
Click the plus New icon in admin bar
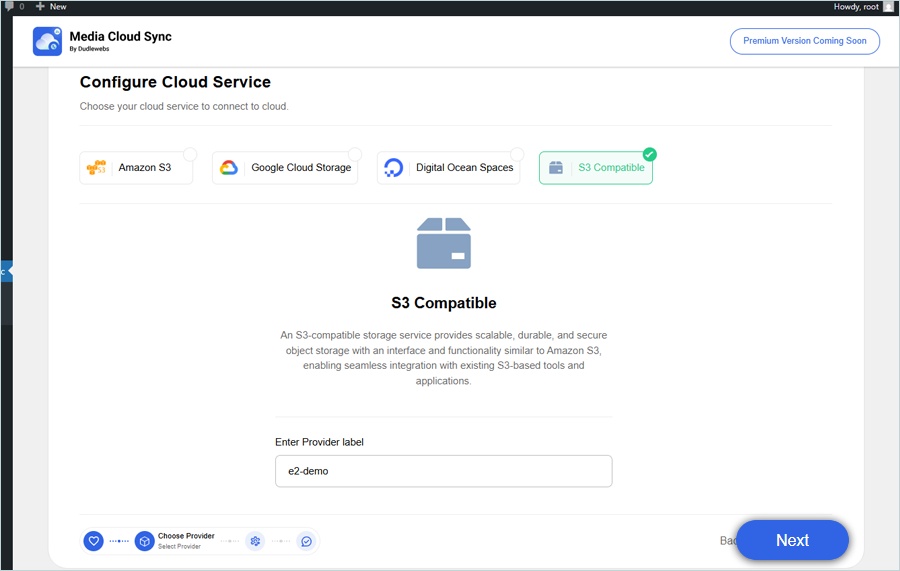pyautogui.click(x=40, y=6)
